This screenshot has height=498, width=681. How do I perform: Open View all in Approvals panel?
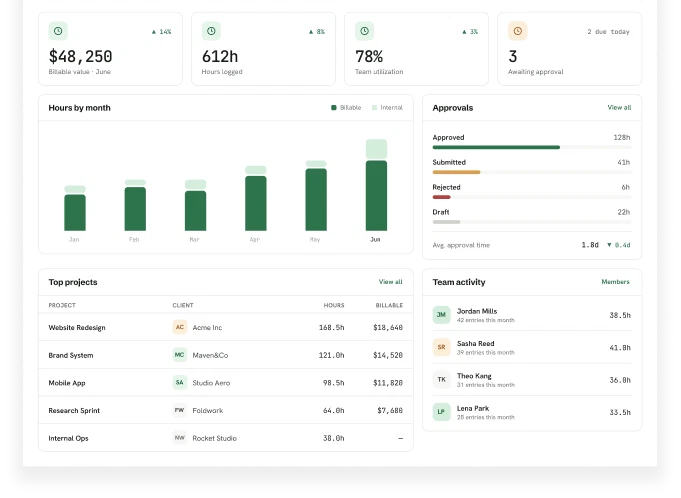tap(619, 108)
